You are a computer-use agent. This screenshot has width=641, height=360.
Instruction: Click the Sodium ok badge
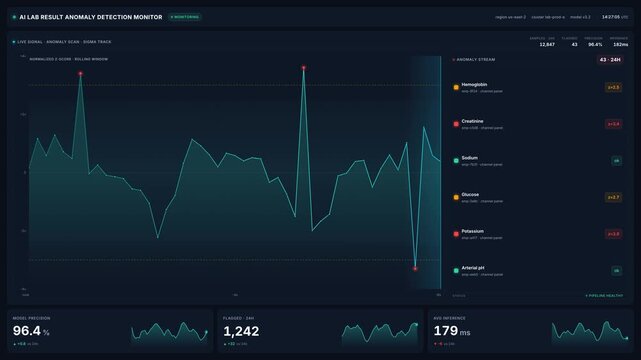click(616, 161)
